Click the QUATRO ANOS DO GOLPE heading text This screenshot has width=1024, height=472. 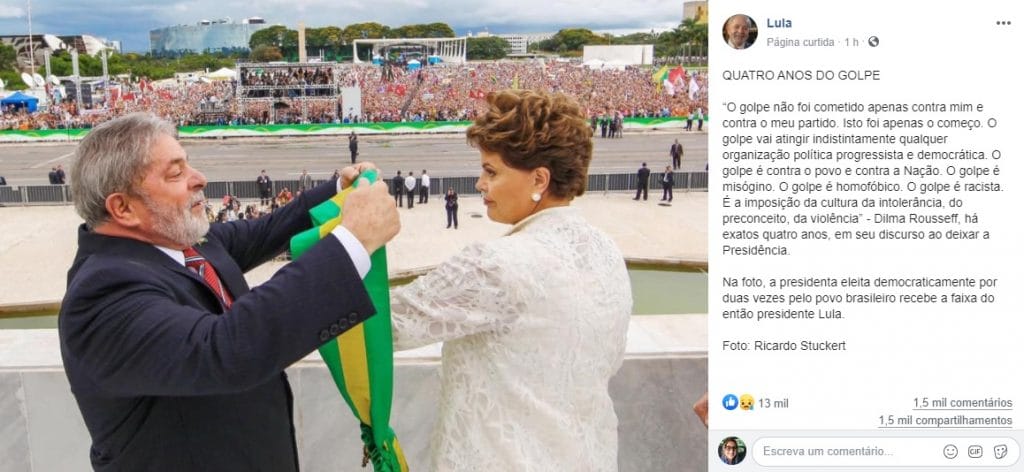click(x=801, y=76)
